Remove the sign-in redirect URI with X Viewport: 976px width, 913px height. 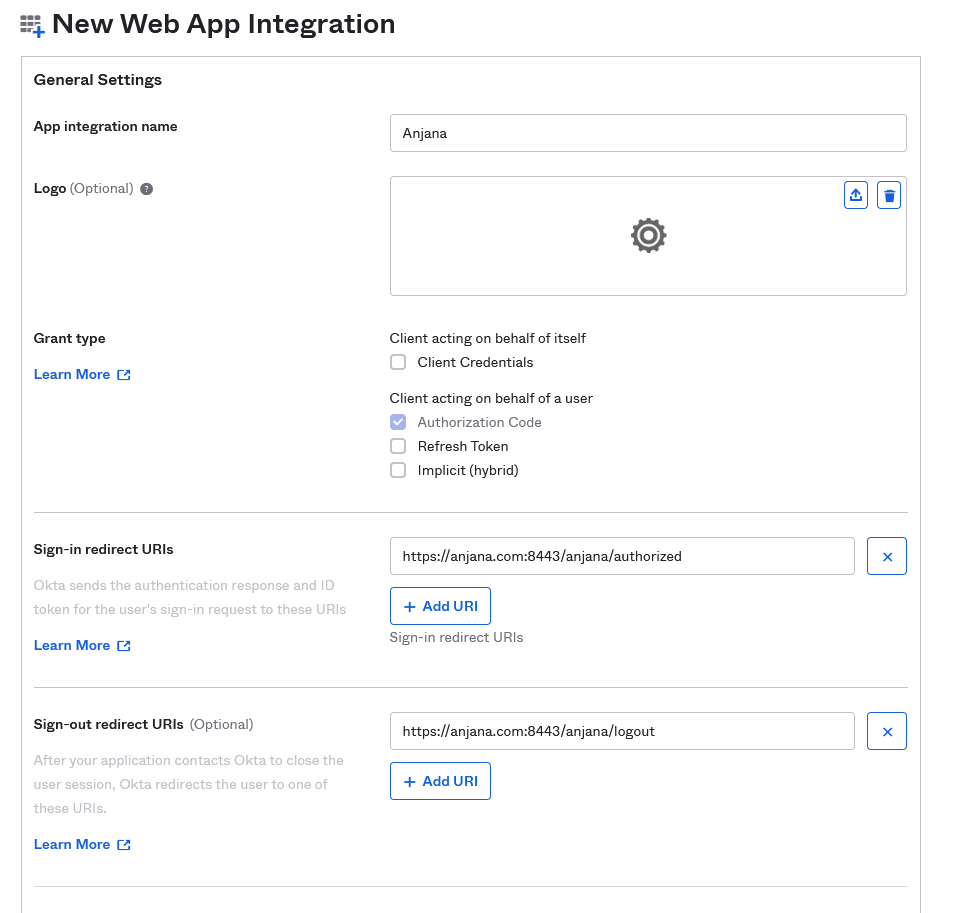pyautogui.click(x=886, y=556)
